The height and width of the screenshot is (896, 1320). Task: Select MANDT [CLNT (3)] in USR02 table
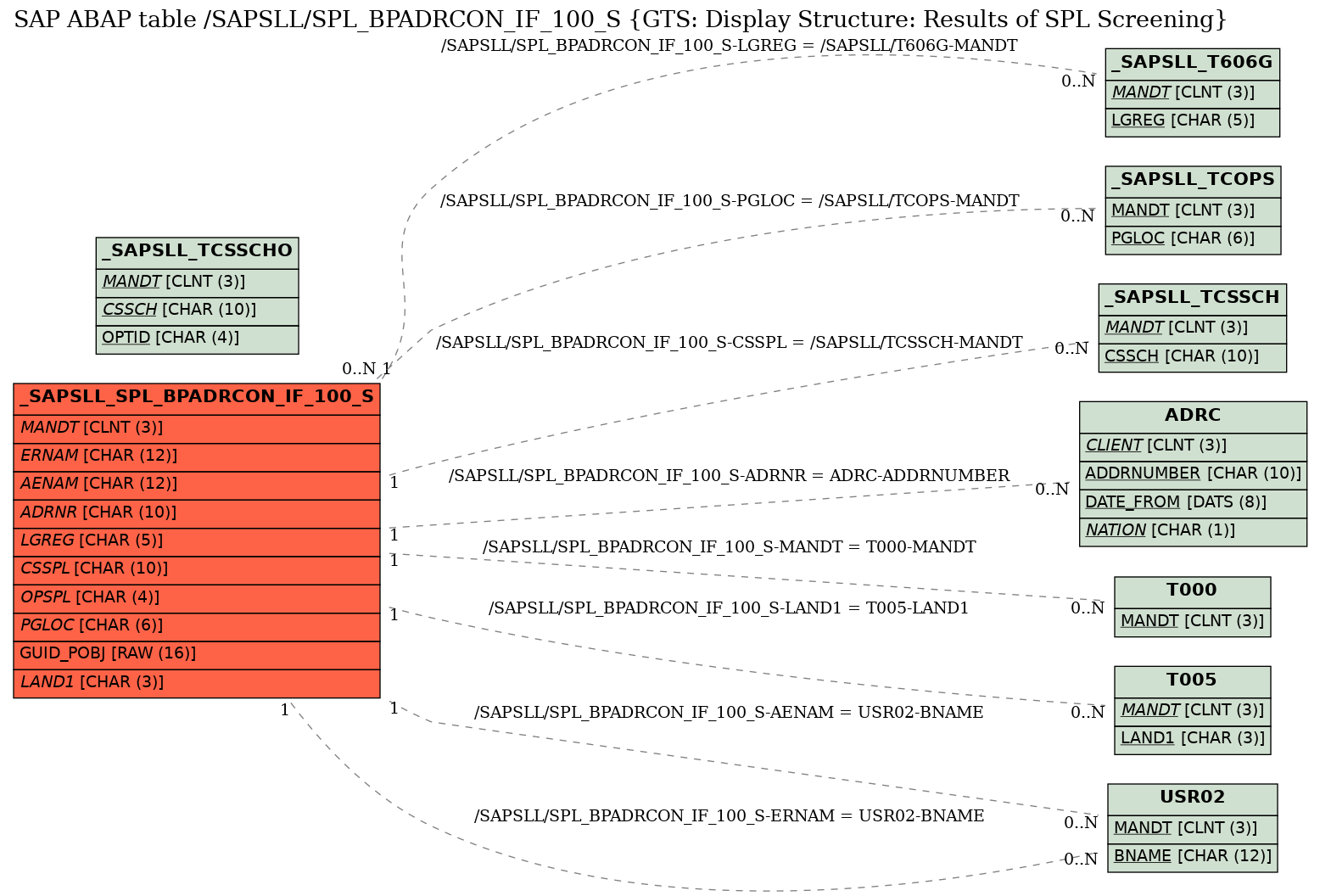pyautogui.click(x=1192, y=829)
